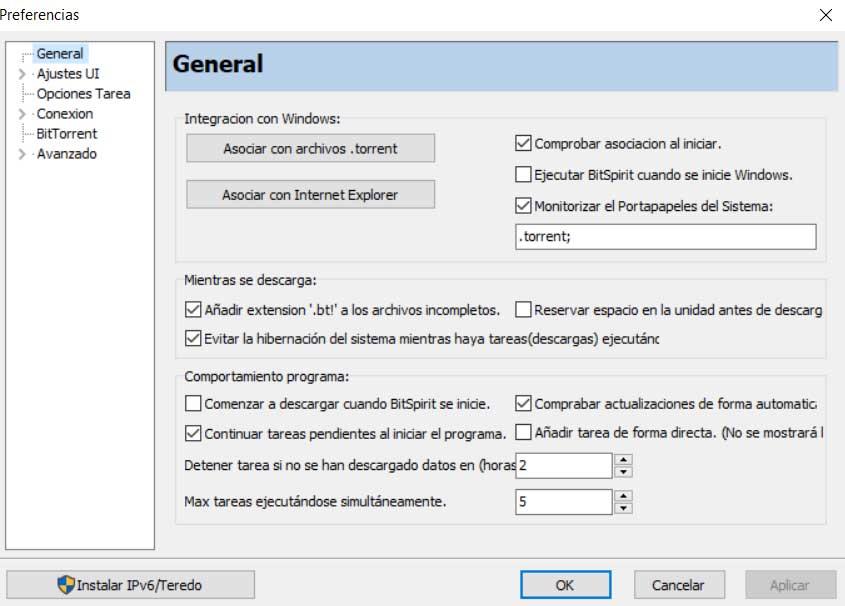Screen dimensions: 845x606
Task: Toggle Comprobar asociacion al iniciar checkbox
Action: pos(523,143)
